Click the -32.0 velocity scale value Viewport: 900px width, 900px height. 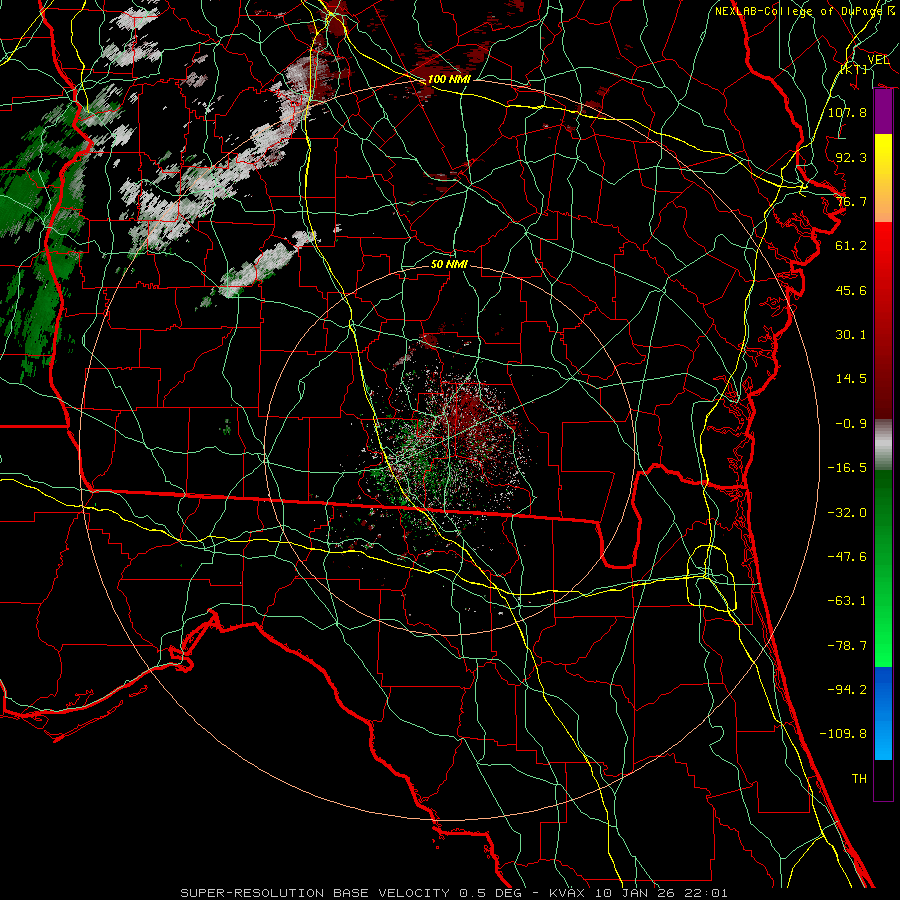pyautogui.click(x=847, y=513)
